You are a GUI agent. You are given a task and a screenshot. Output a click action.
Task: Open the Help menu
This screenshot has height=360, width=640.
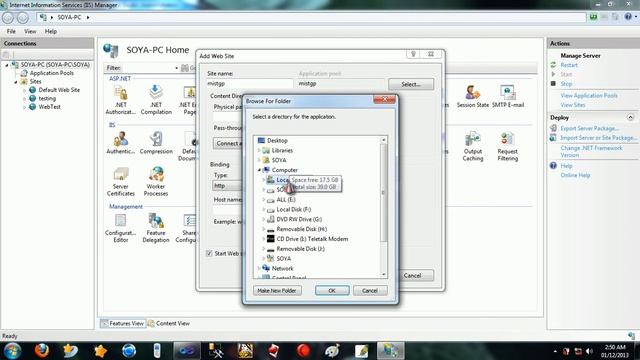point(51,31)
